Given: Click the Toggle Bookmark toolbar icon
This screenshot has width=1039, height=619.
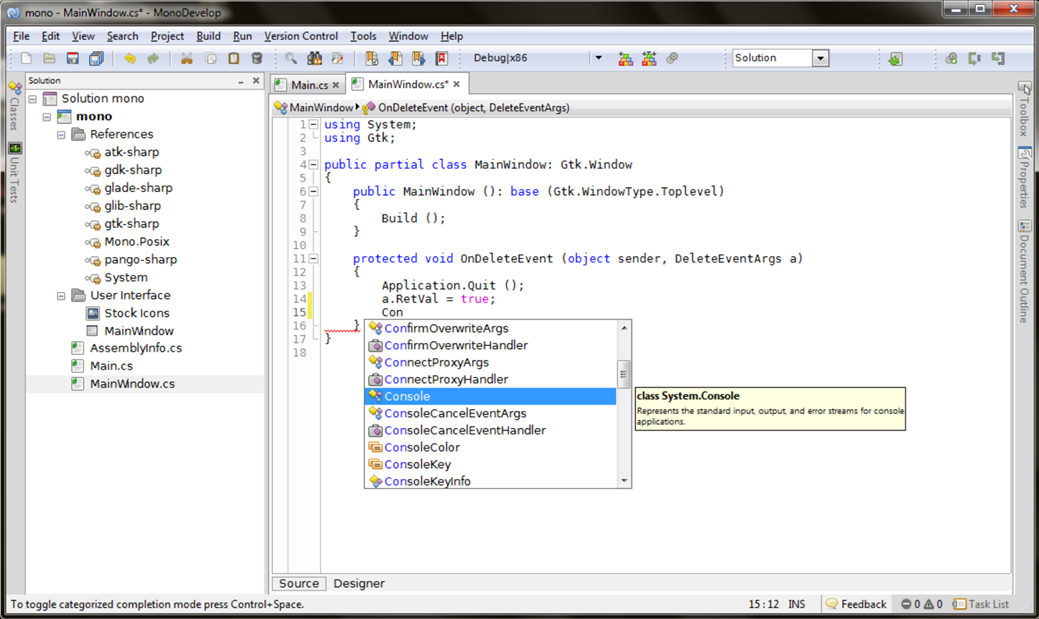Looking at the screenshot, I should (x=372, y=58).
